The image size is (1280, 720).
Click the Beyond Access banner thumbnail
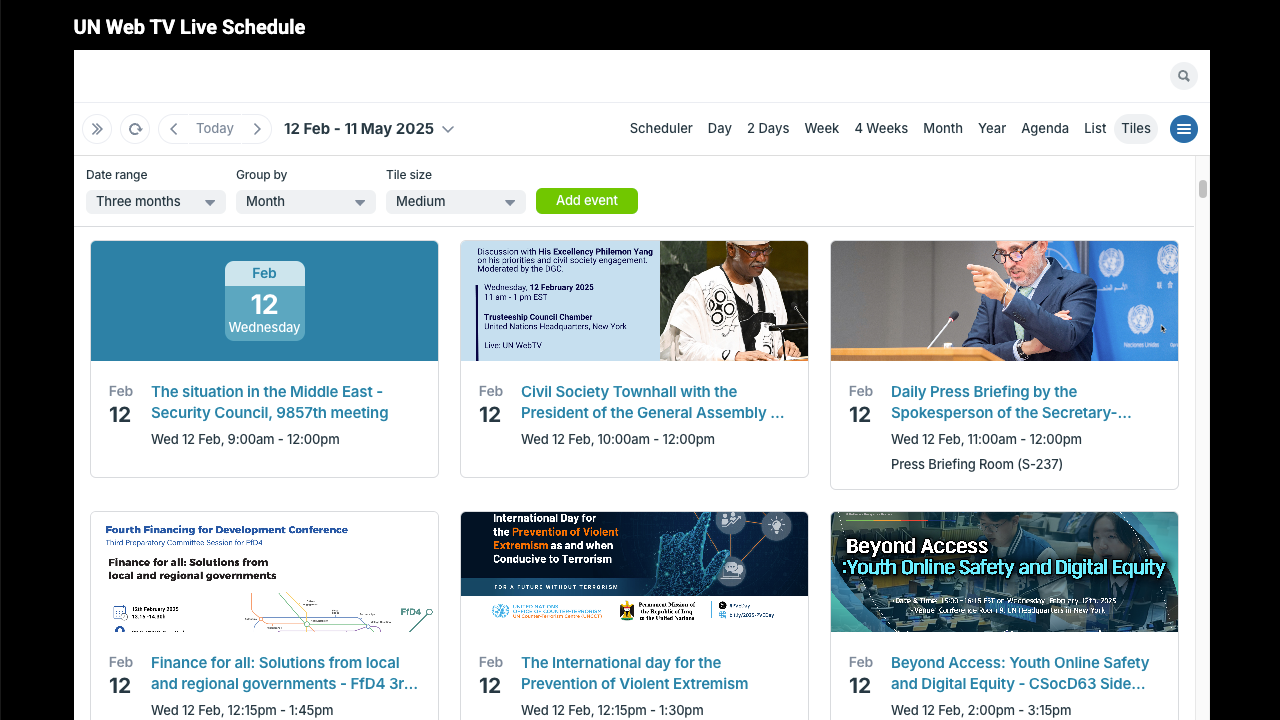(x=1004, y=572)
